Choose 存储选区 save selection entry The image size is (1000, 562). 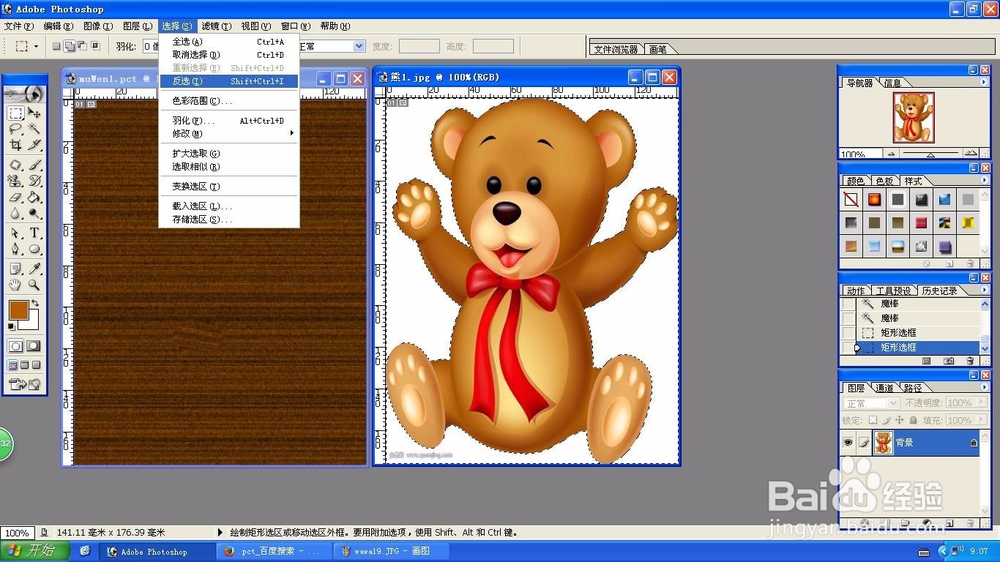pos(229,219)
